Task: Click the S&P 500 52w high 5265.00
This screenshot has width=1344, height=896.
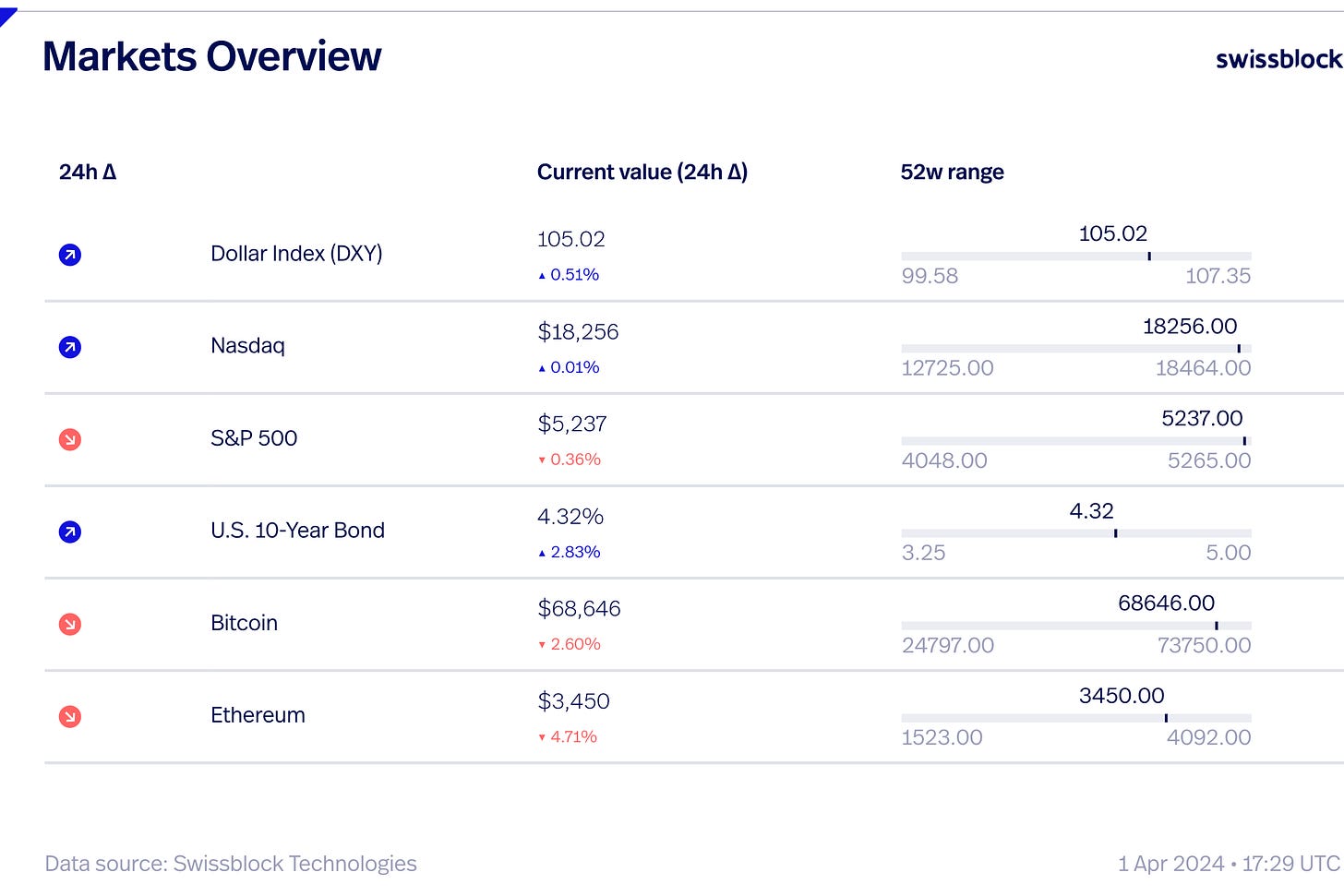Action: pos(1209,460)
